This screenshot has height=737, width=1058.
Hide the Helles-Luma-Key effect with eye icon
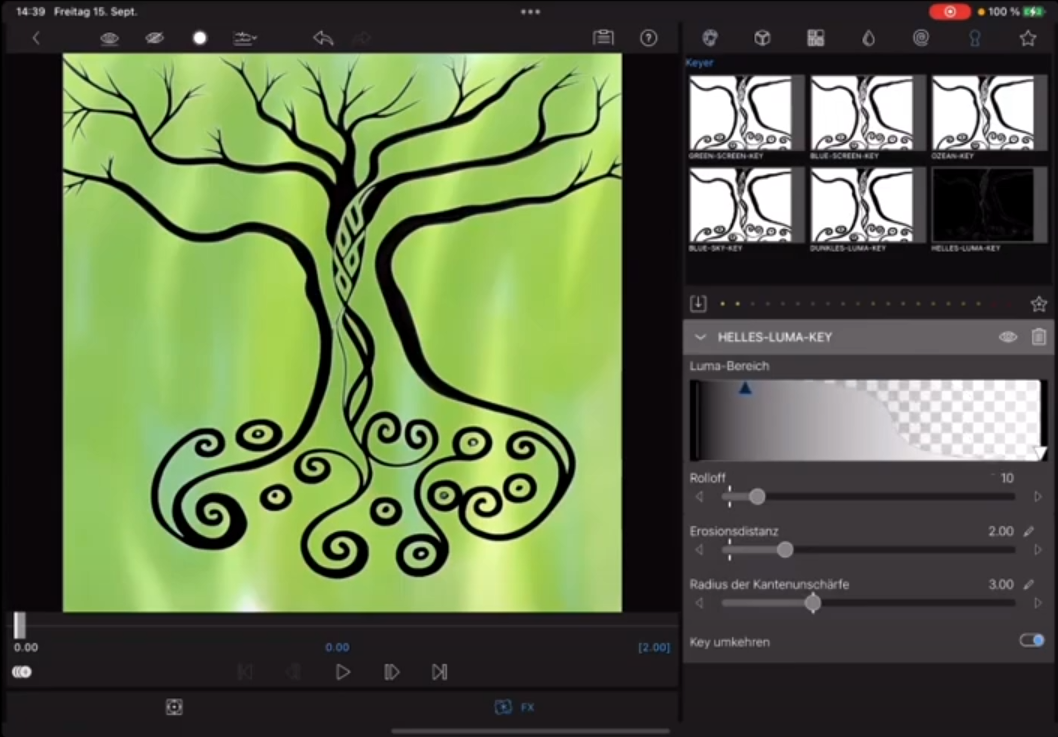point(1007,337)
